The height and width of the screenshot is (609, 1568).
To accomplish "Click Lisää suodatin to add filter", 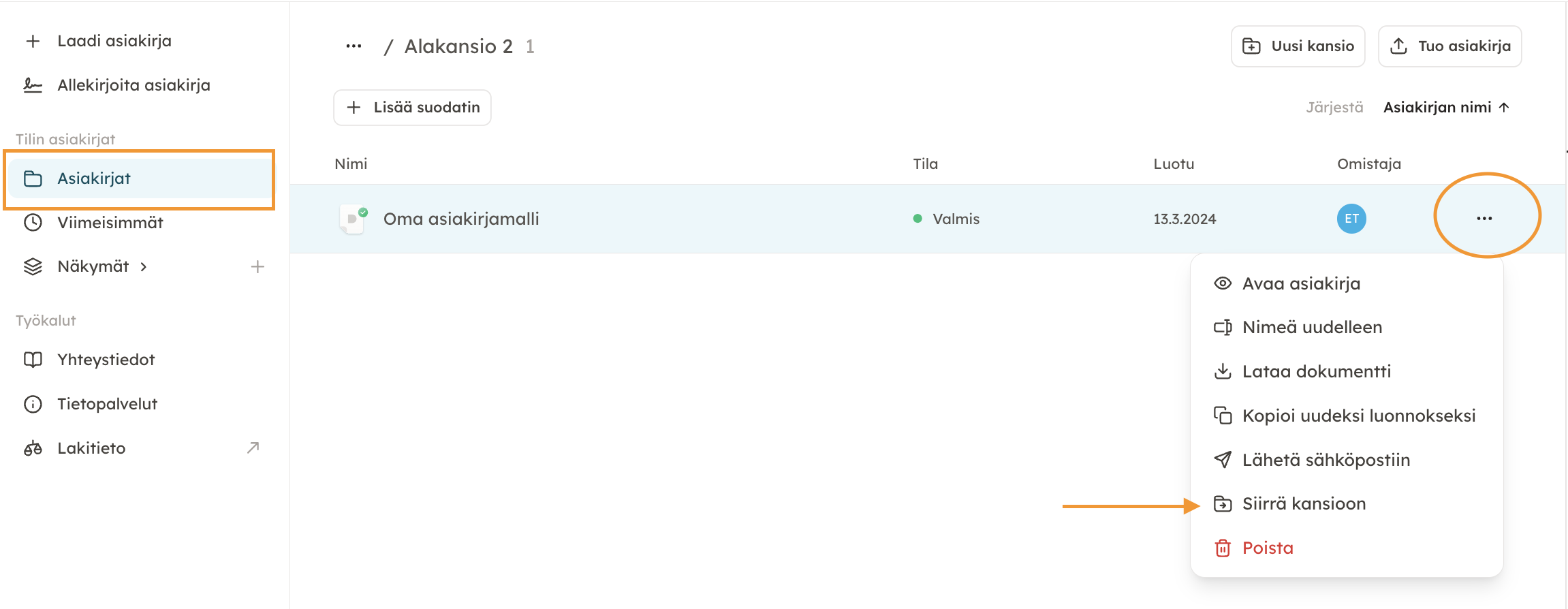I will coord(413,108).
